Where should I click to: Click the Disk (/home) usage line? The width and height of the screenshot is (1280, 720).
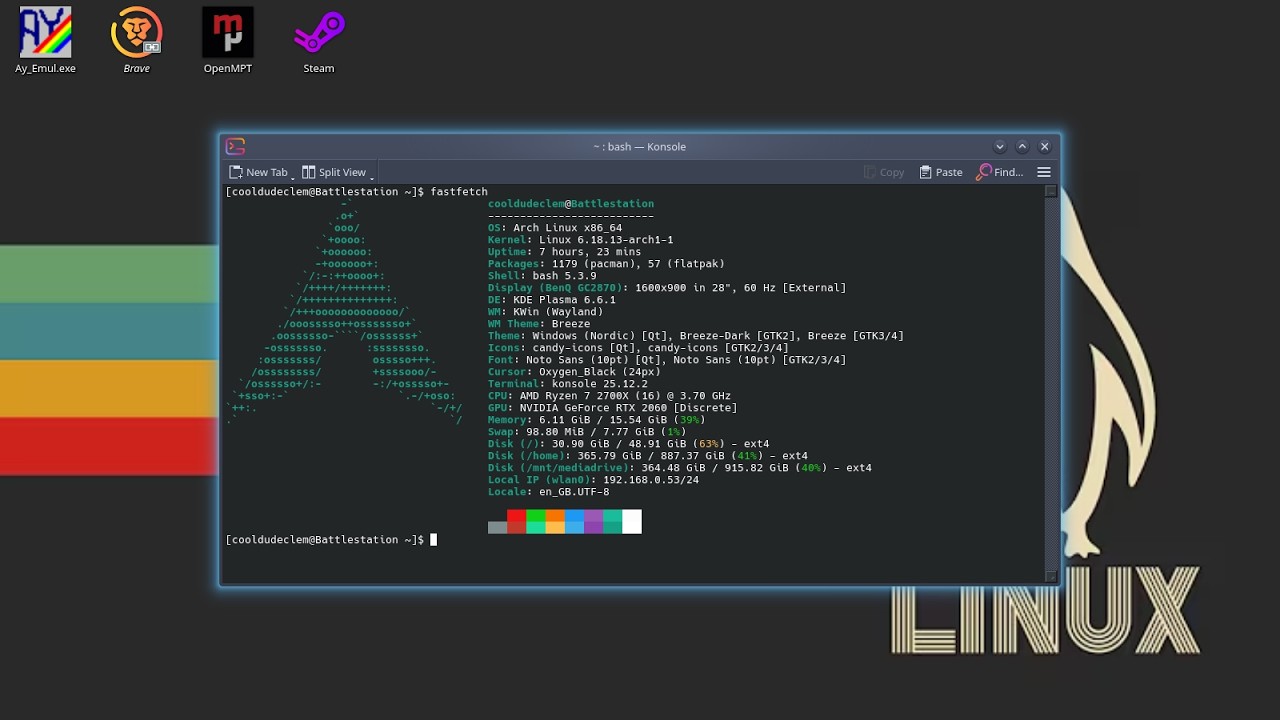pos(648,456)
